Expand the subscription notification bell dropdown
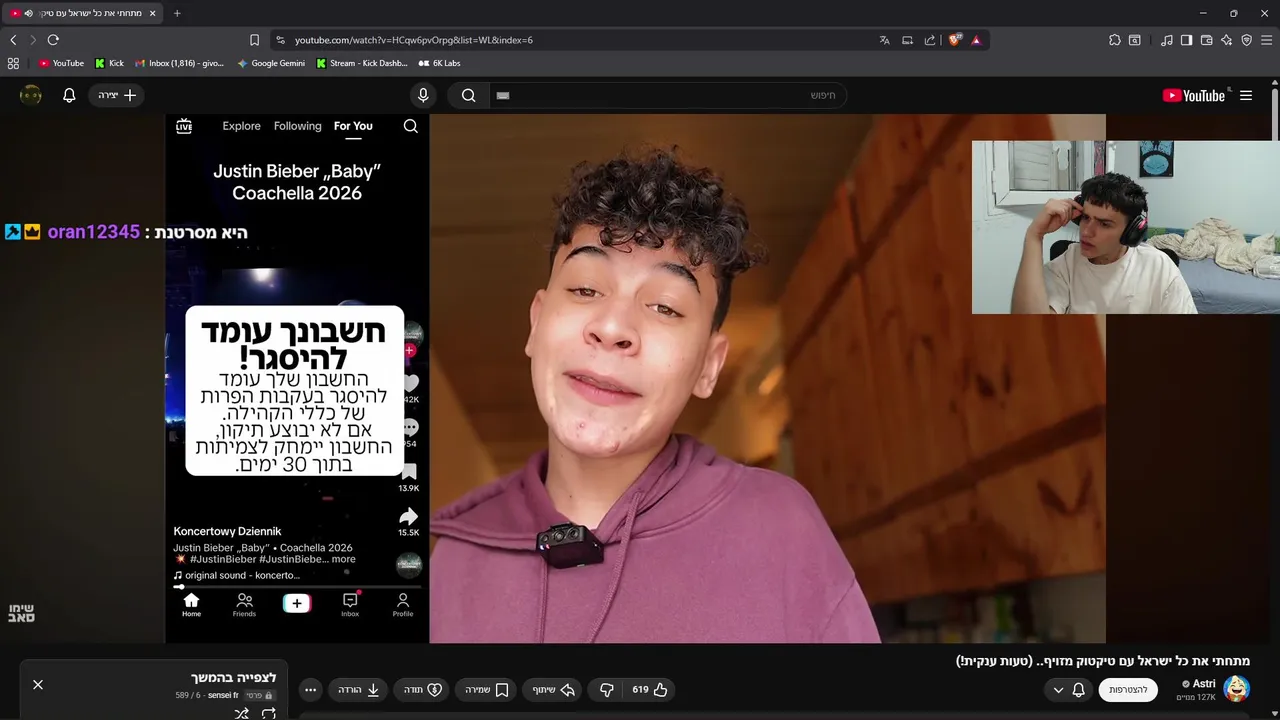 [x=1068, y=690]
